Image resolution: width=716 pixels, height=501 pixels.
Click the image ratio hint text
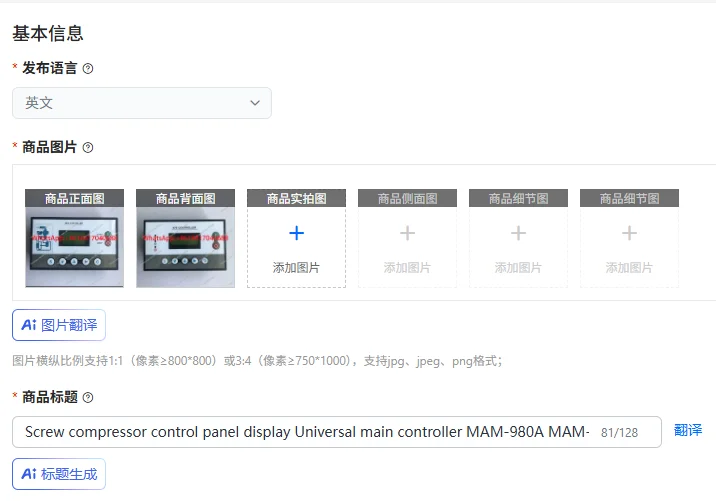[257, 361]
